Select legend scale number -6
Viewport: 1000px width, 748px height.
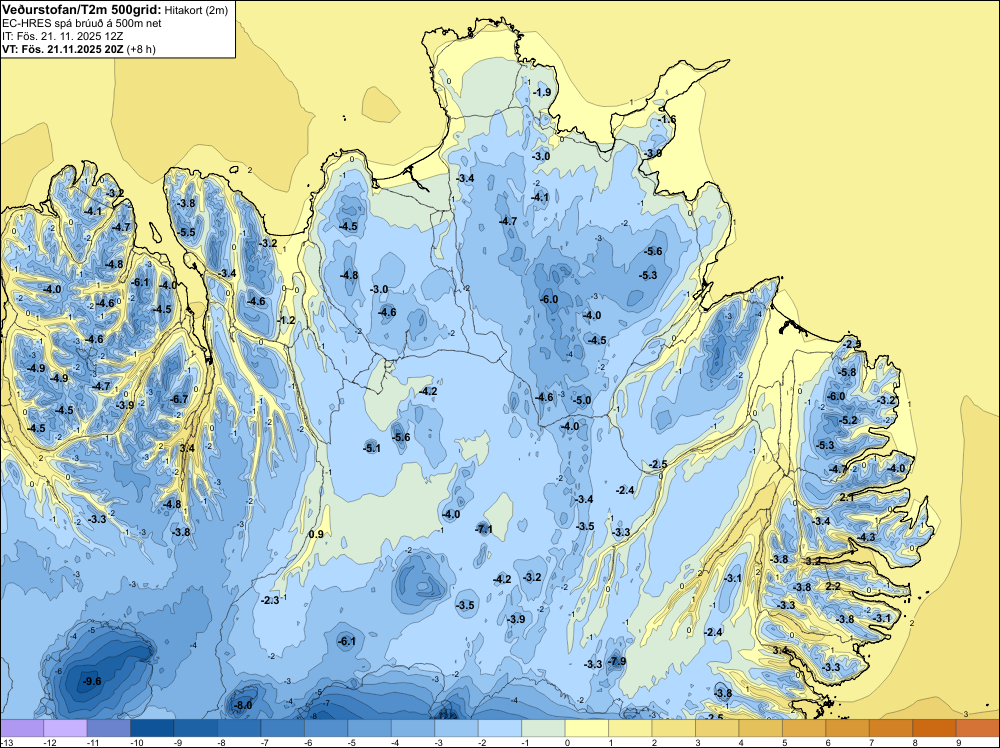coord(309,742)
